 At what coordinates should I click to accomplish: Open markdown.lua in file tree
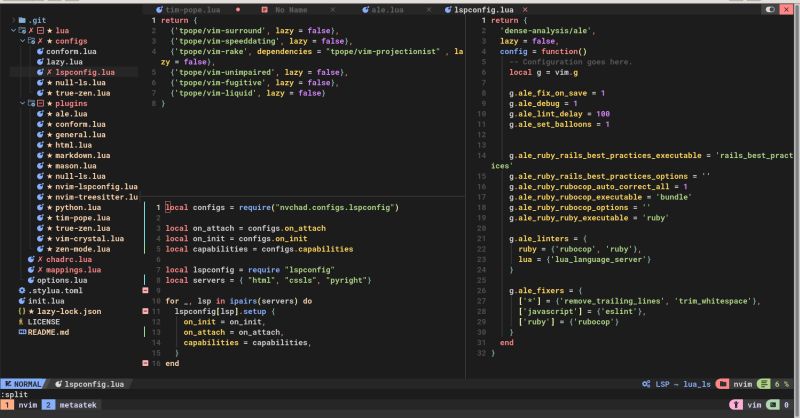[x=83, y=155]
